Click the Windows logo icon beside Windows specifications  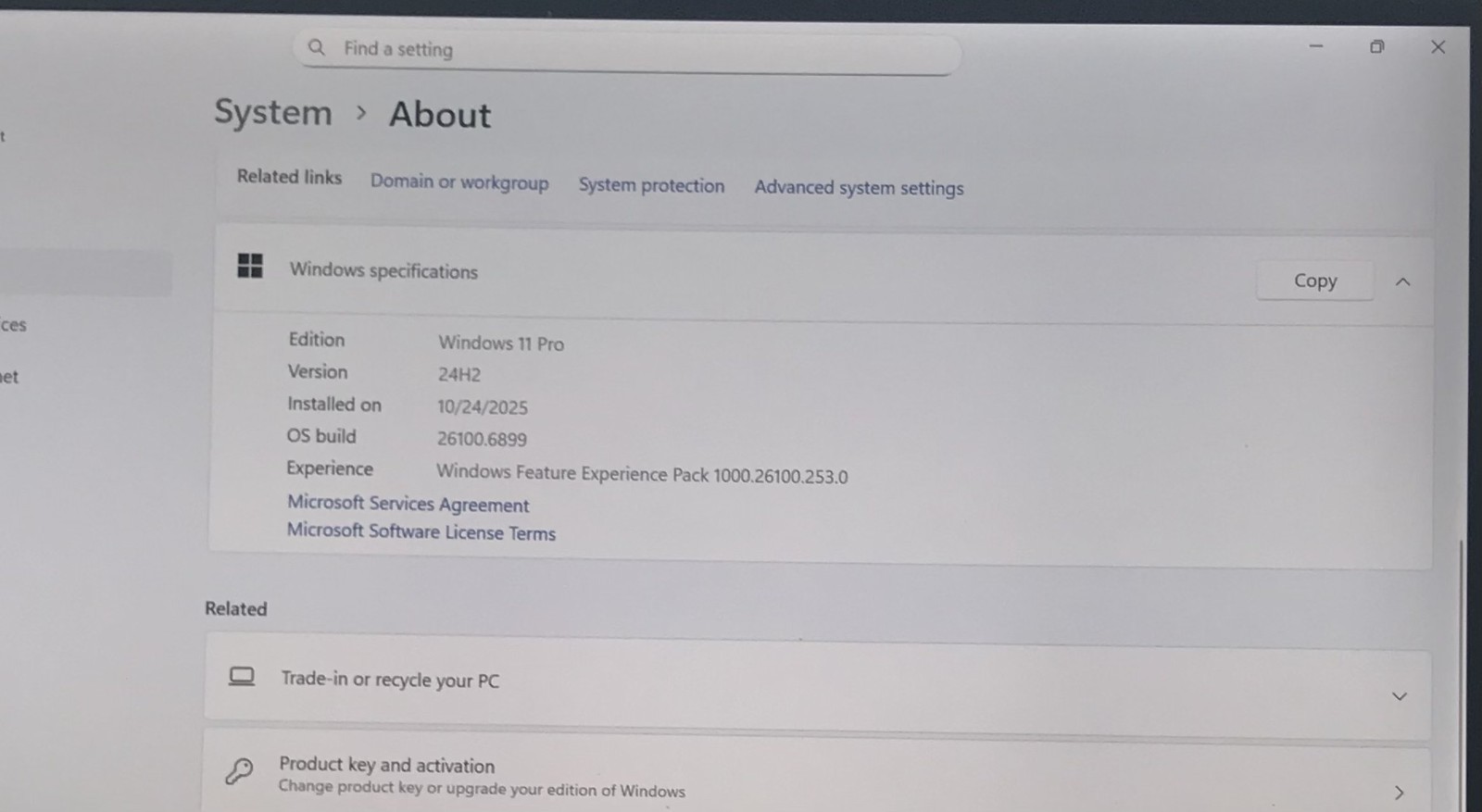pos(250,266)
